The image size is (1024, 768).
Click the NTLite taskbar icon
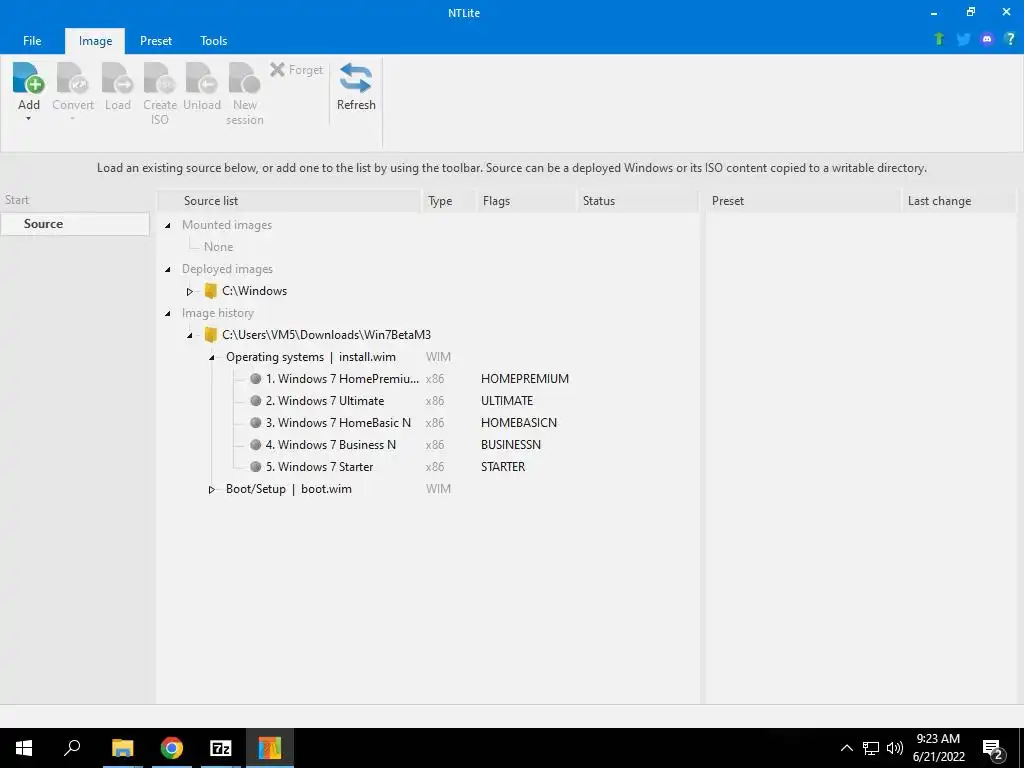(x=270, y=748)
